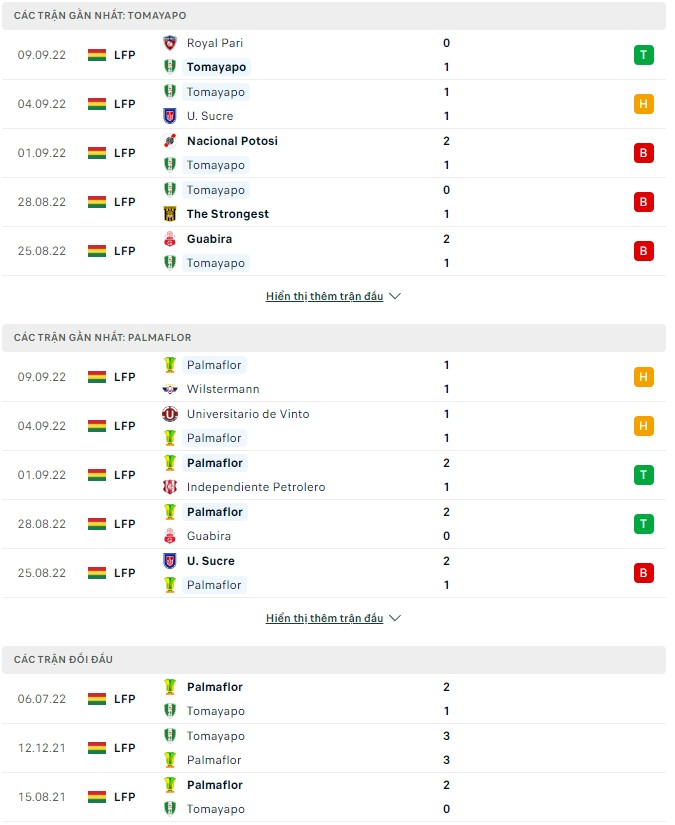Click the orange H badge for Tomayapo vs U. Sucre
Image resolution: width=675 pixels, height=825 pixels.
[x=643, y=104]
